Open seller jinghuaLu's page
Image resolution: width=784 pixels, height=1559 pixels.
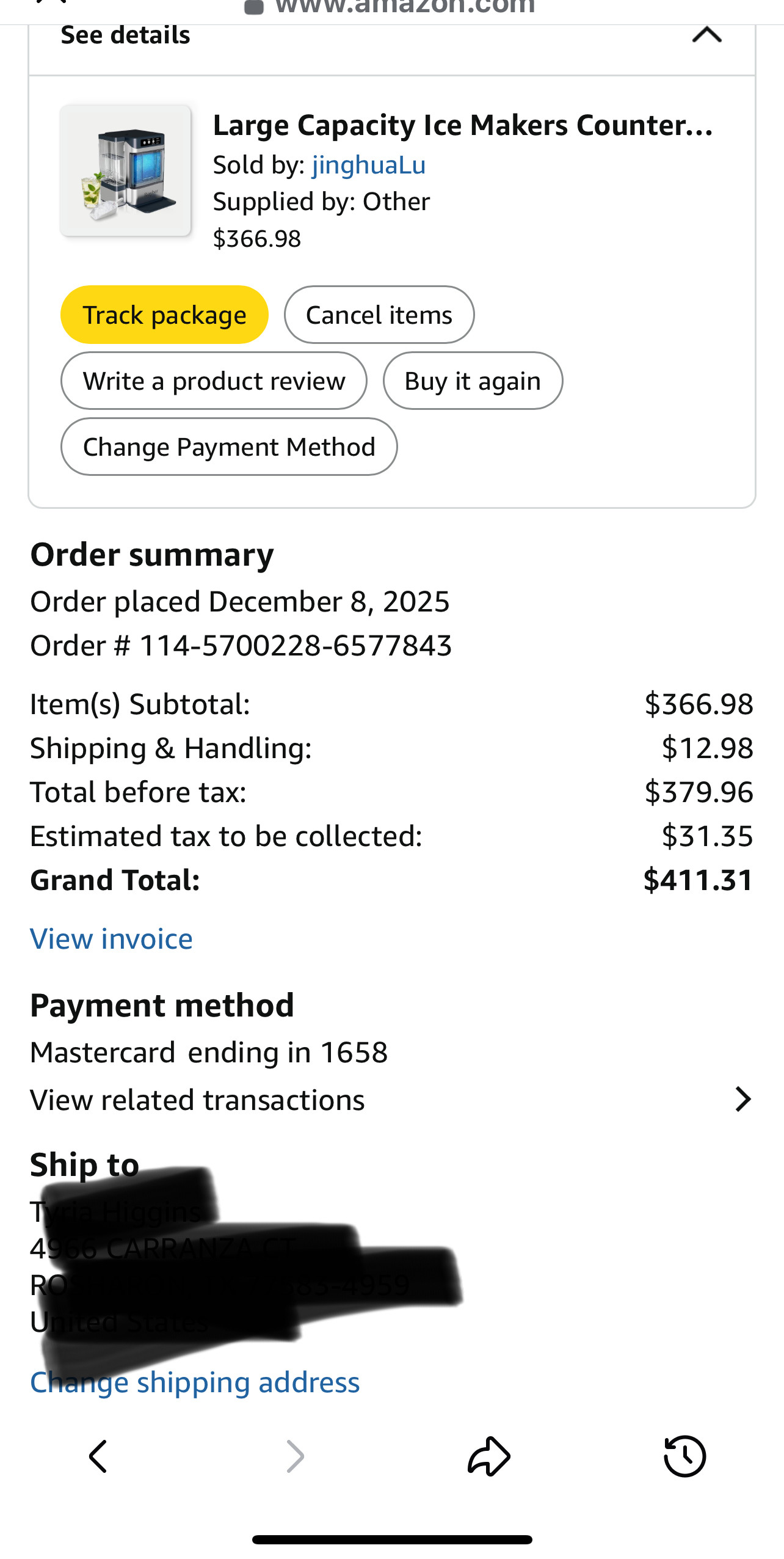click(x=369, y=165)
